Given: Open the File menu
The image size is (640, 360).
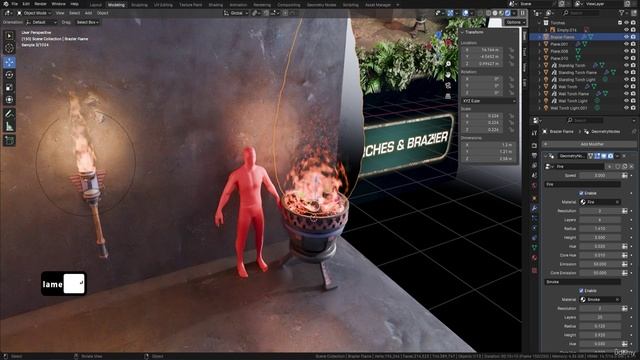Looking at the screenshot, I should 14,4.
